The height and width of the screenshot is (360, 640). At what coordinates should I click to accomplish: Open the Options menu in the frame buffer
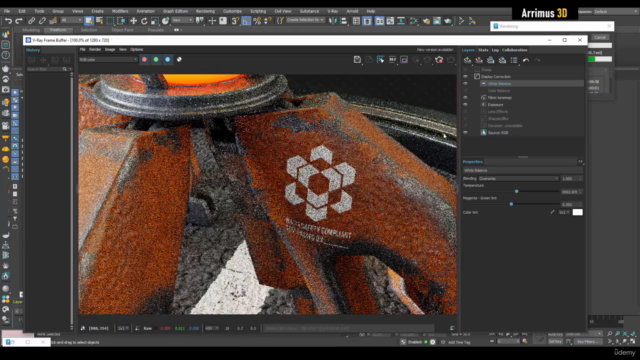tap(136, 49)
